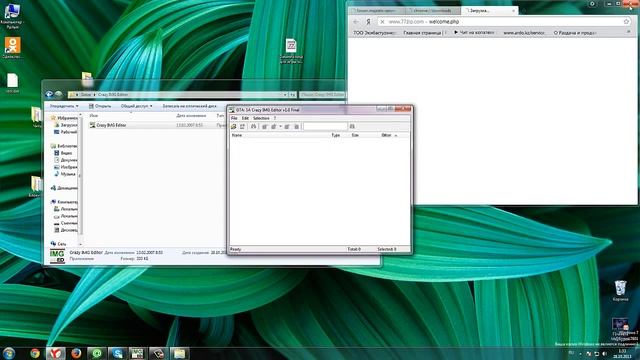Open Yandex browser from the taskbar

(56, 353)
